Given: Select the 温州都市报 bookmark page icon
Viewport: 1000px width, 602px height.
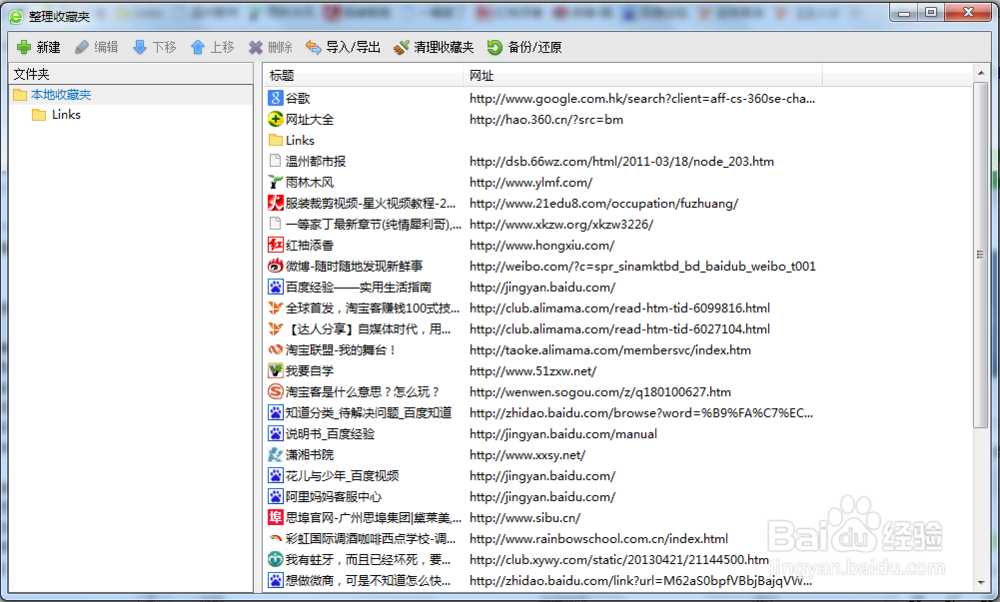Looking at the screenshot, I should 276,161.
